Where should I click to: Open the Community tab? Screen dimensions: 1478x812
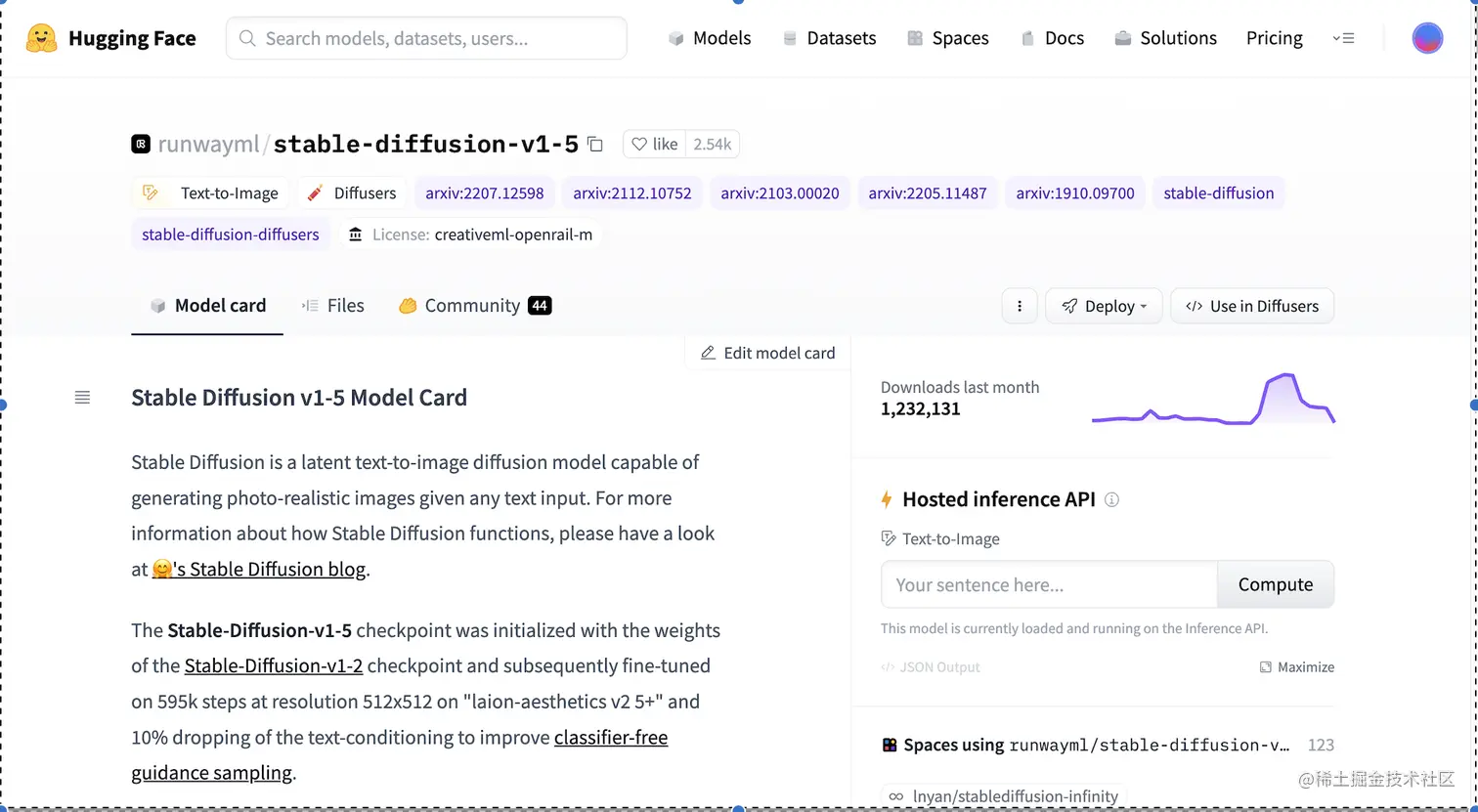coord(475,306)
